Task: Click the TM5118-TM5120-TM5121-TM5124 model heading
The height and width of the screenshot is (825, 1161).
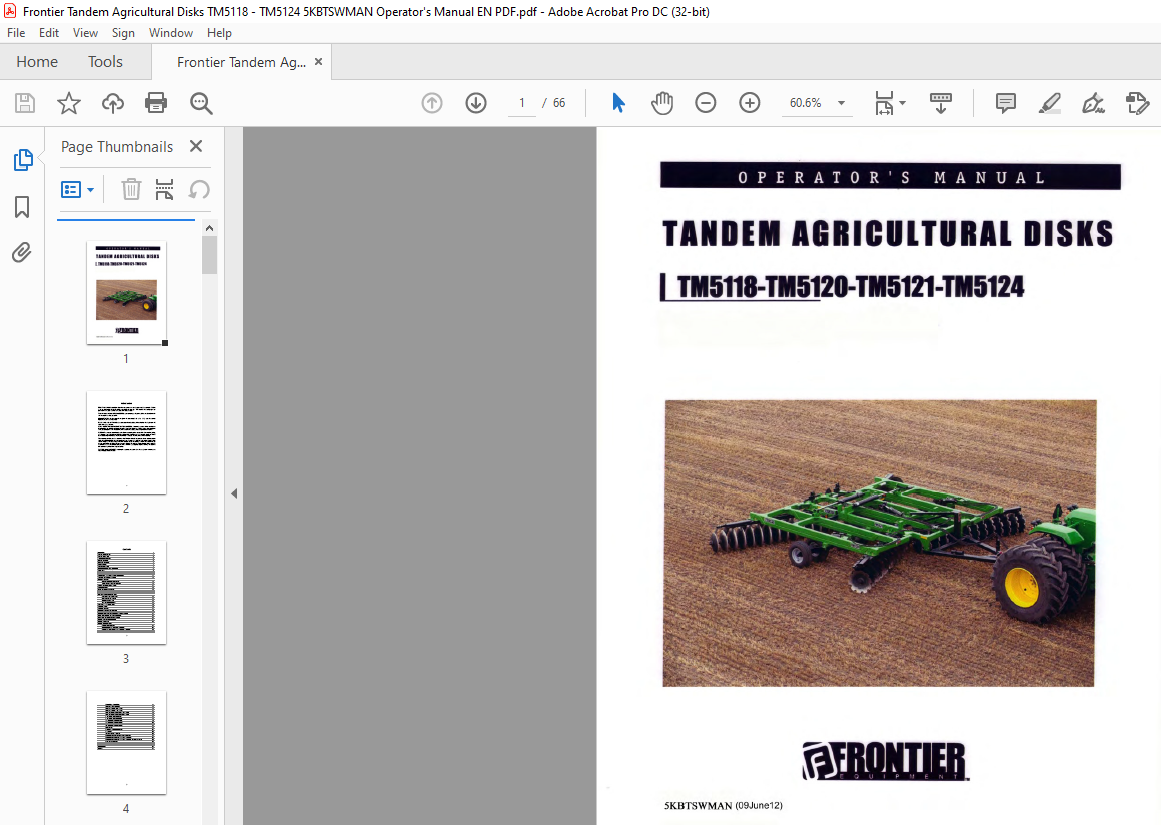Action: tap(850, 287)
